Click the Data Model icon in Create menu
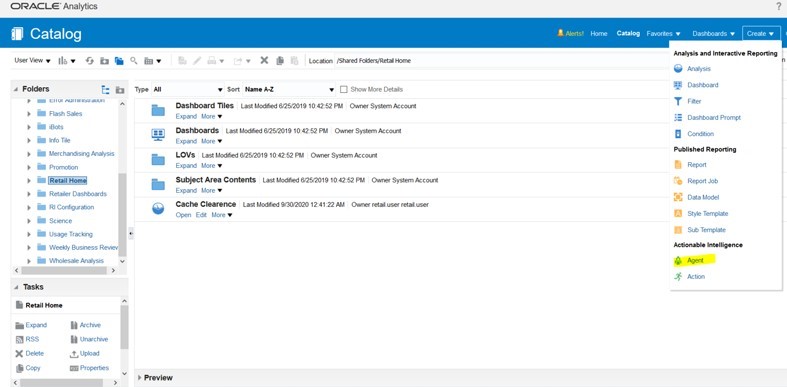The width and height of the screenshot is (787, 387). click(x=678, y=197)
